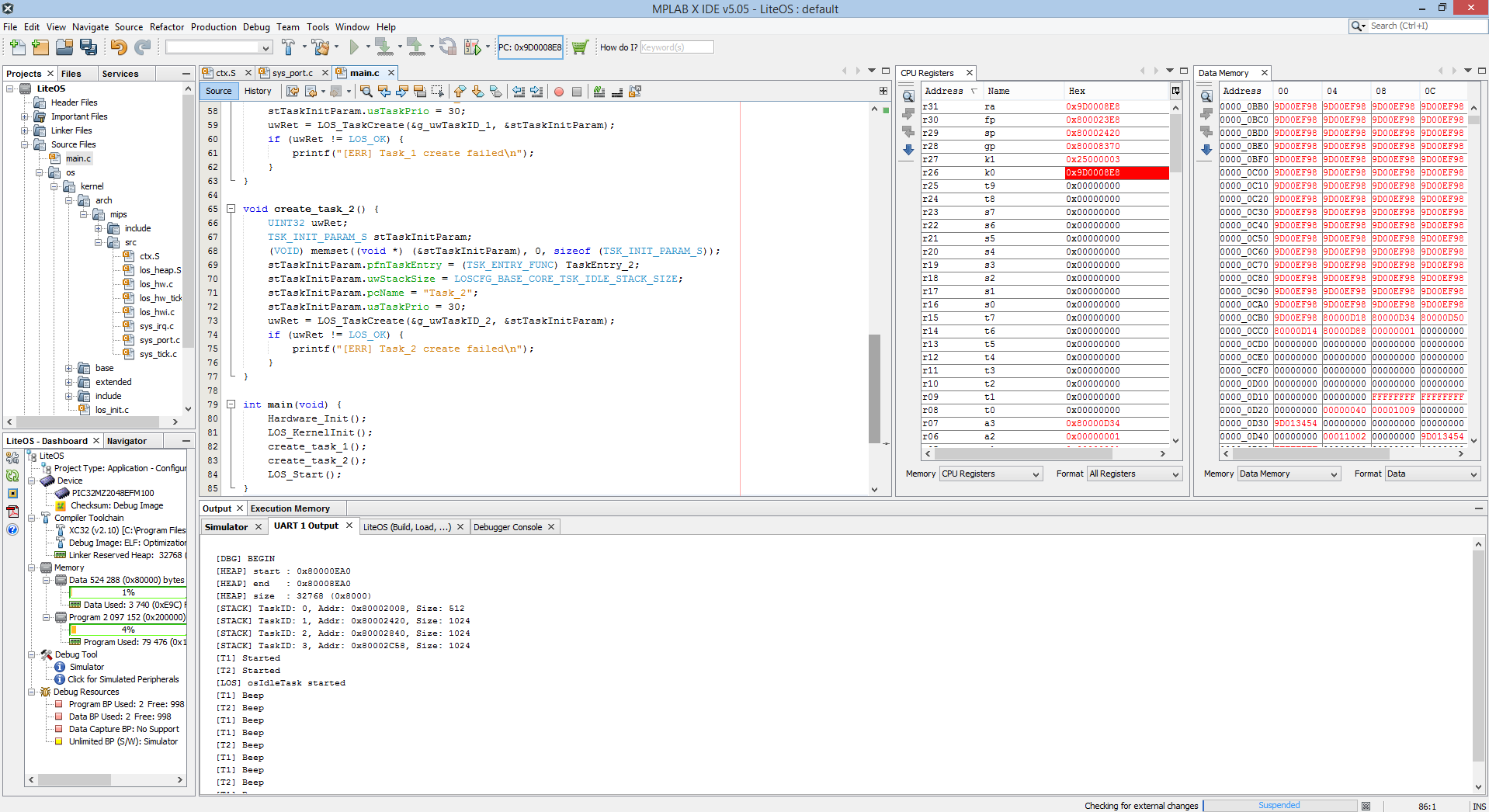Click the Build Project hammer icon
This screenshot has width=1489, height=812.
coord(288,47)
